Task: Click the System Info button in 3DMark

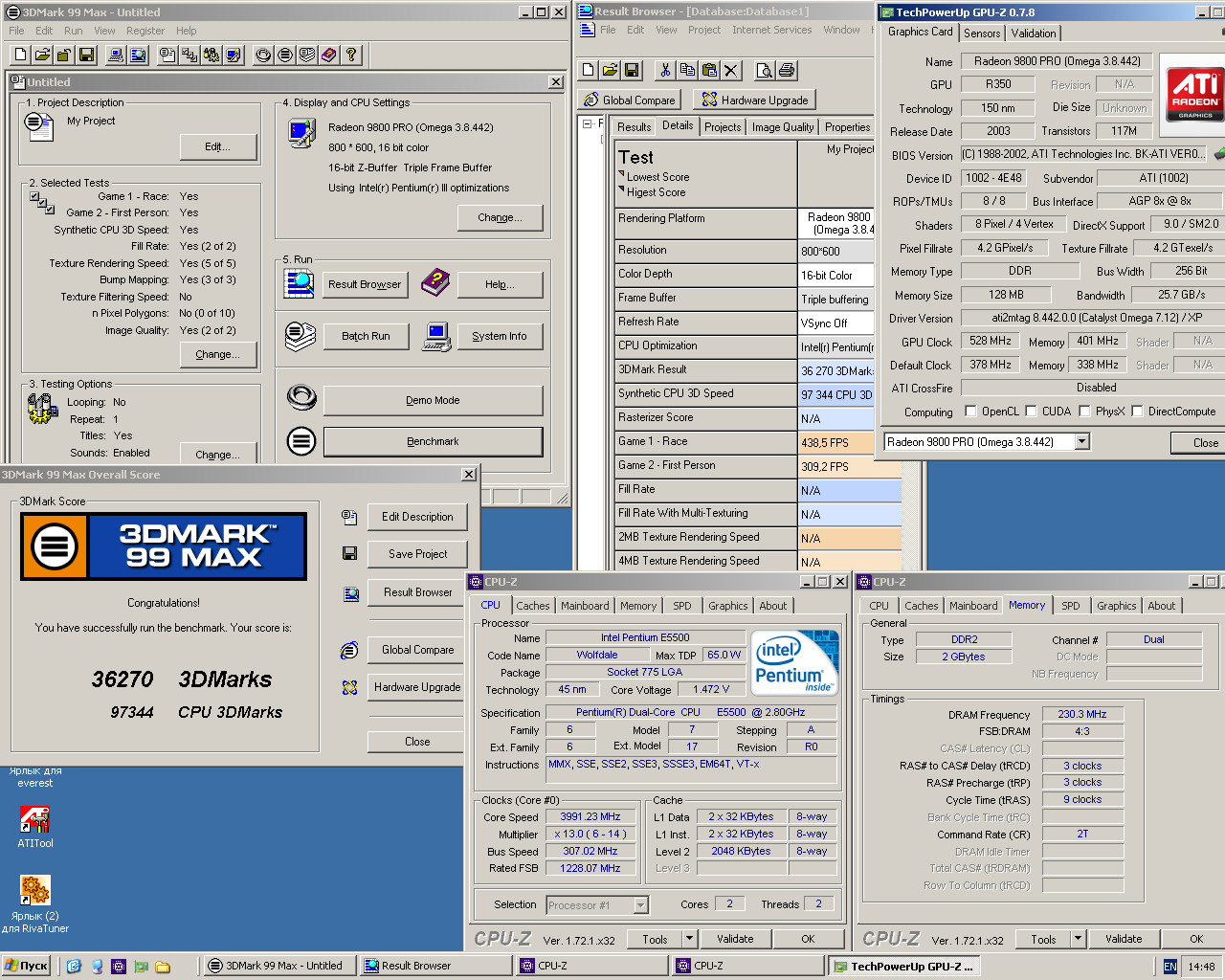Action: pos(500,336)
